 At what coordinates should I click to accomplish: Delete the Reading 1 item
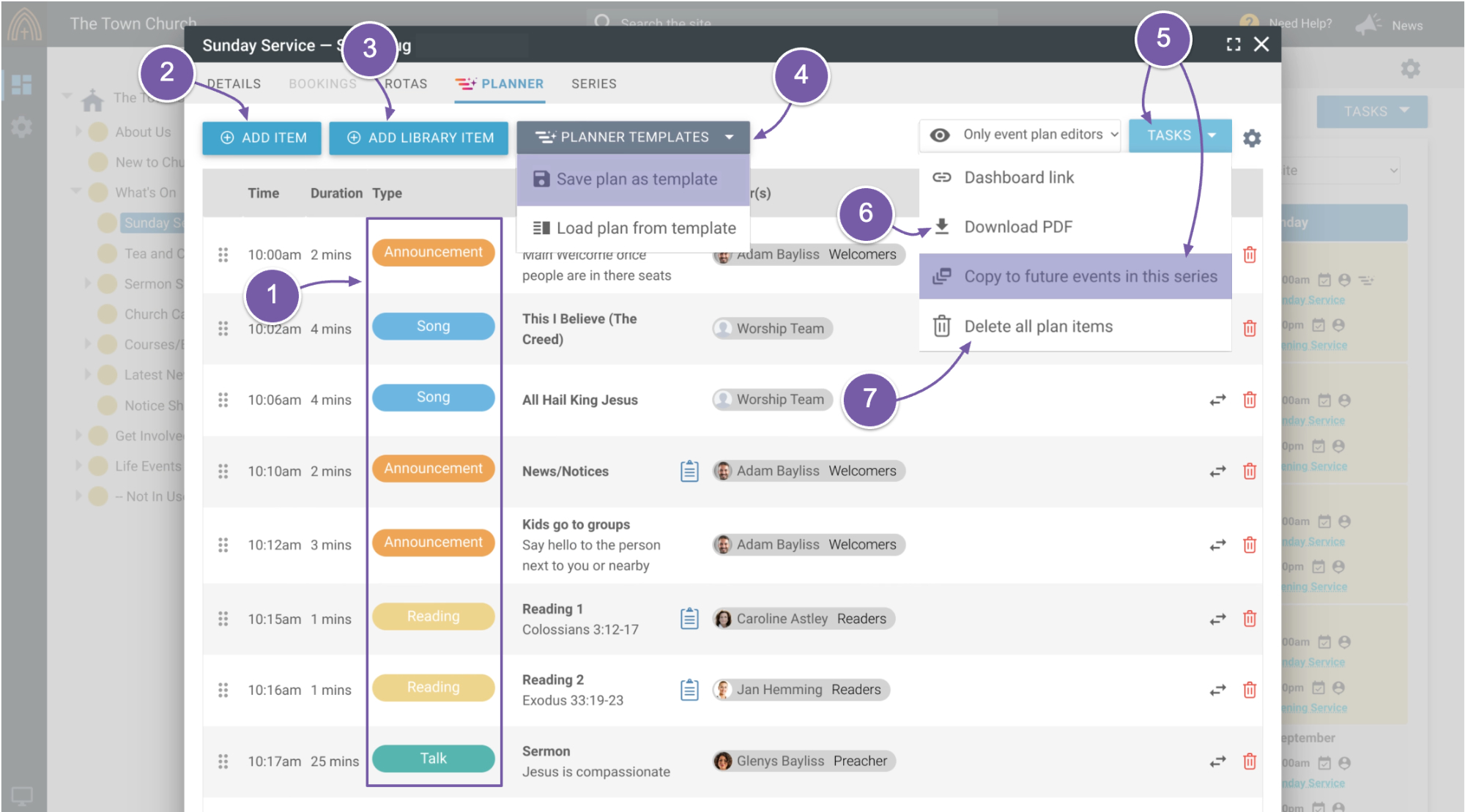click(1250, 619)
